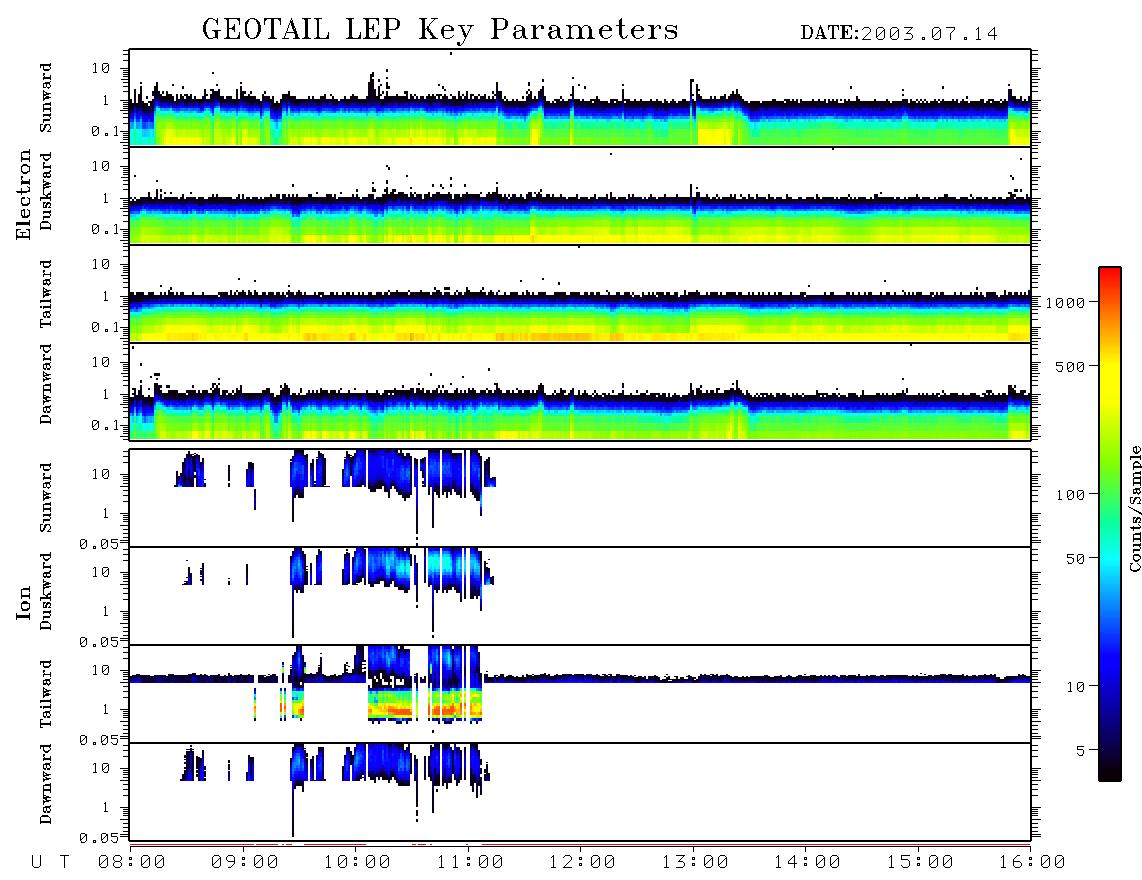Click the "11:00" time axis label

click(470, 862)
